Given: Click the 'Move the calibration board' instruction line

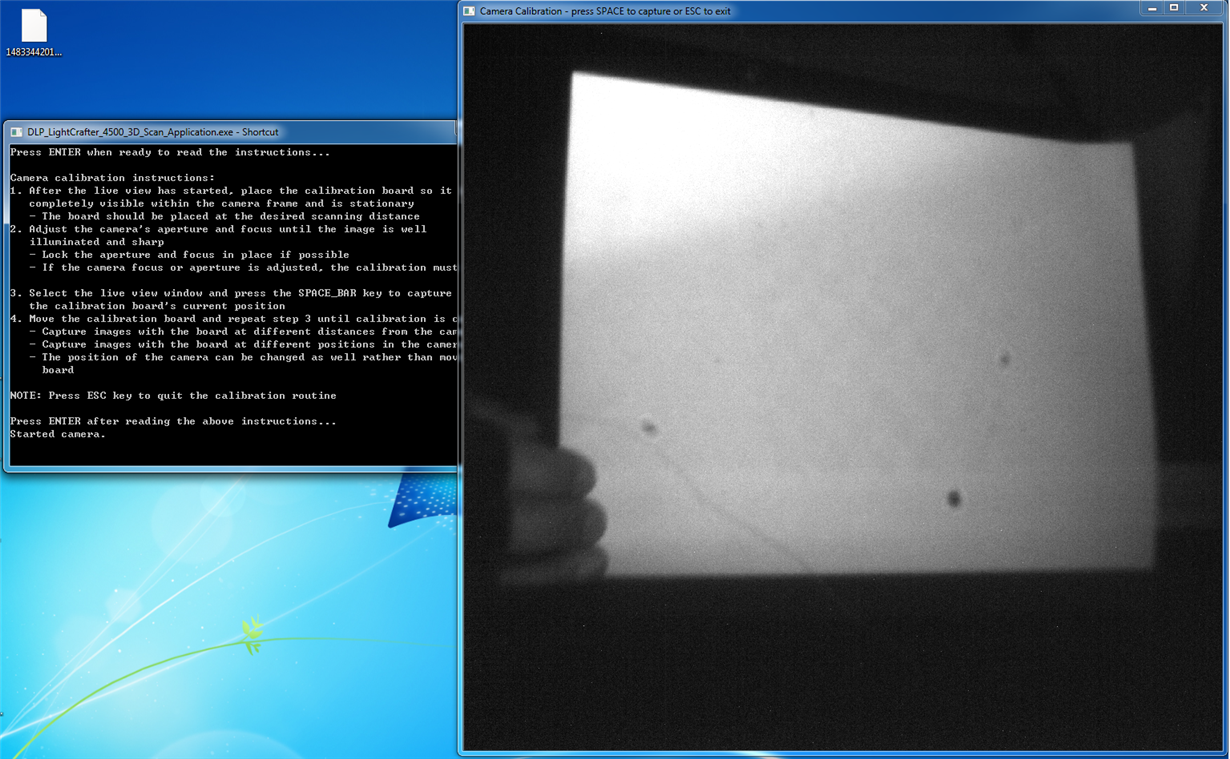Looking at the screenshot, I should point(234,319).
